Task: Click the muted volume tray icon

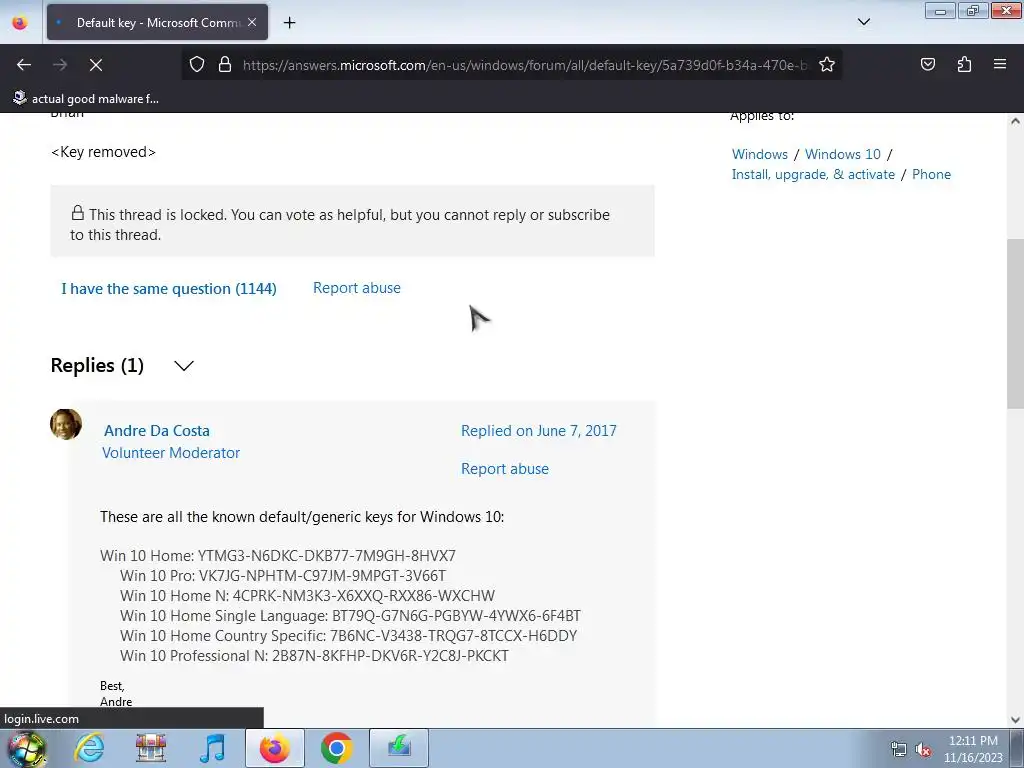Action: (923, 750)
